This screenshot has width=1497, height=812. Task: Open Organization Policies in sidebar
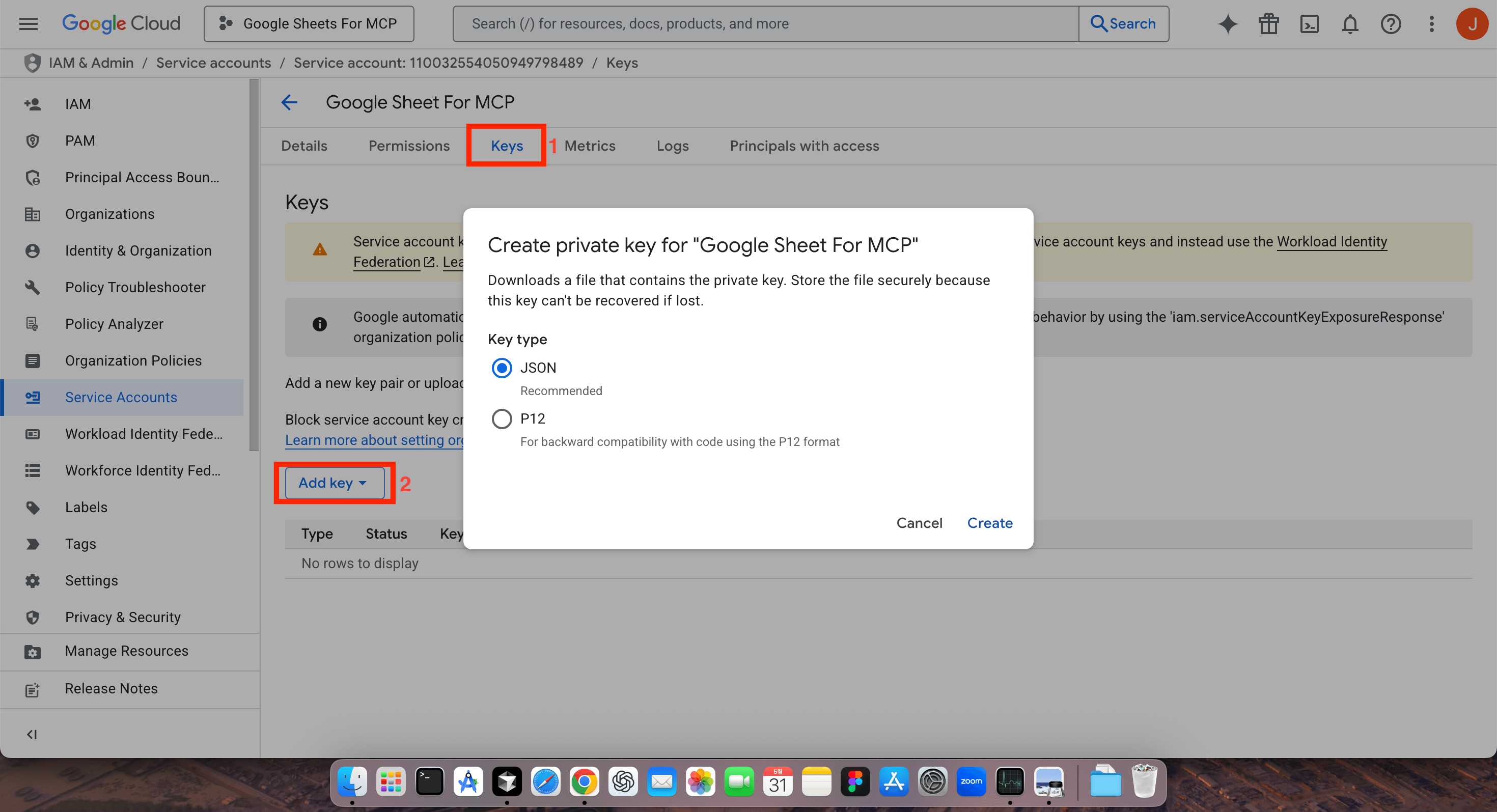tap(123, 361)
